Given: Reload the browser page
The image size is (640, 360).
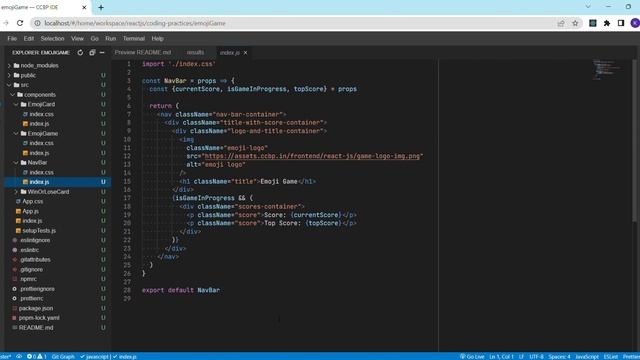Looking at the screenshot, I should [20, 23].
